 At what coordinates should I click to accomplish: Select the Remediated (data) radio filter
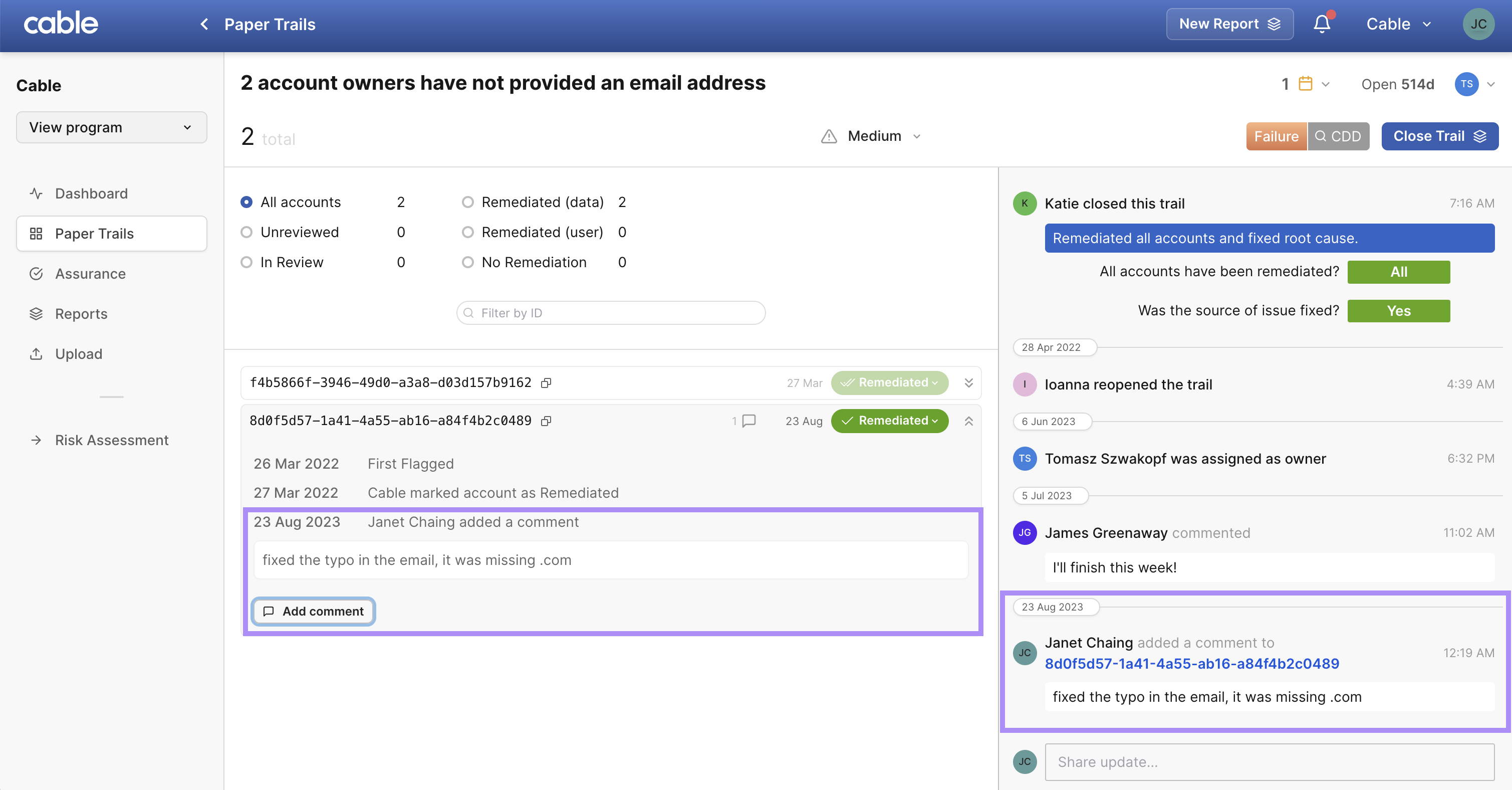(467, 202)
